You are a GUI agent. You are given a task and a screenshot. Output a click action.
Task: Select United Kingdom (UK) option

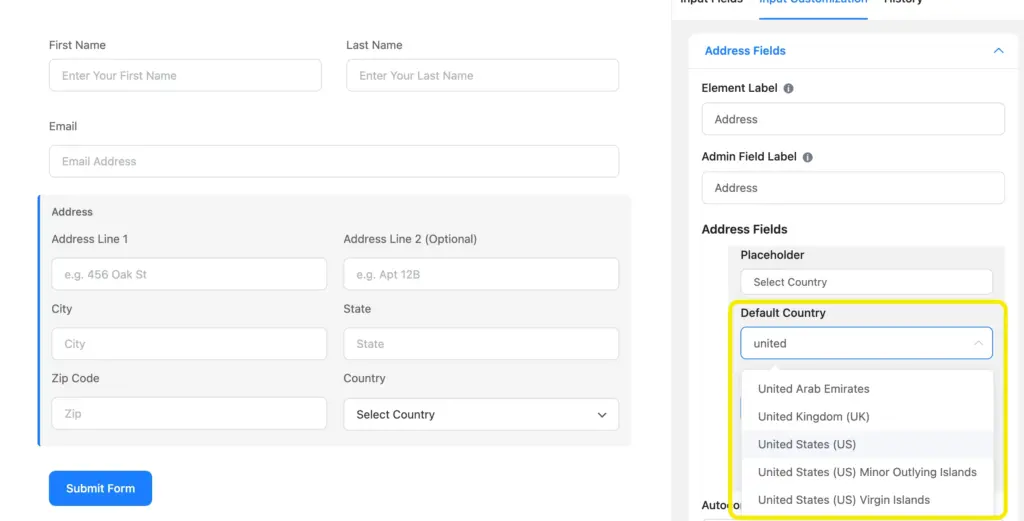[x=813, y=416]
